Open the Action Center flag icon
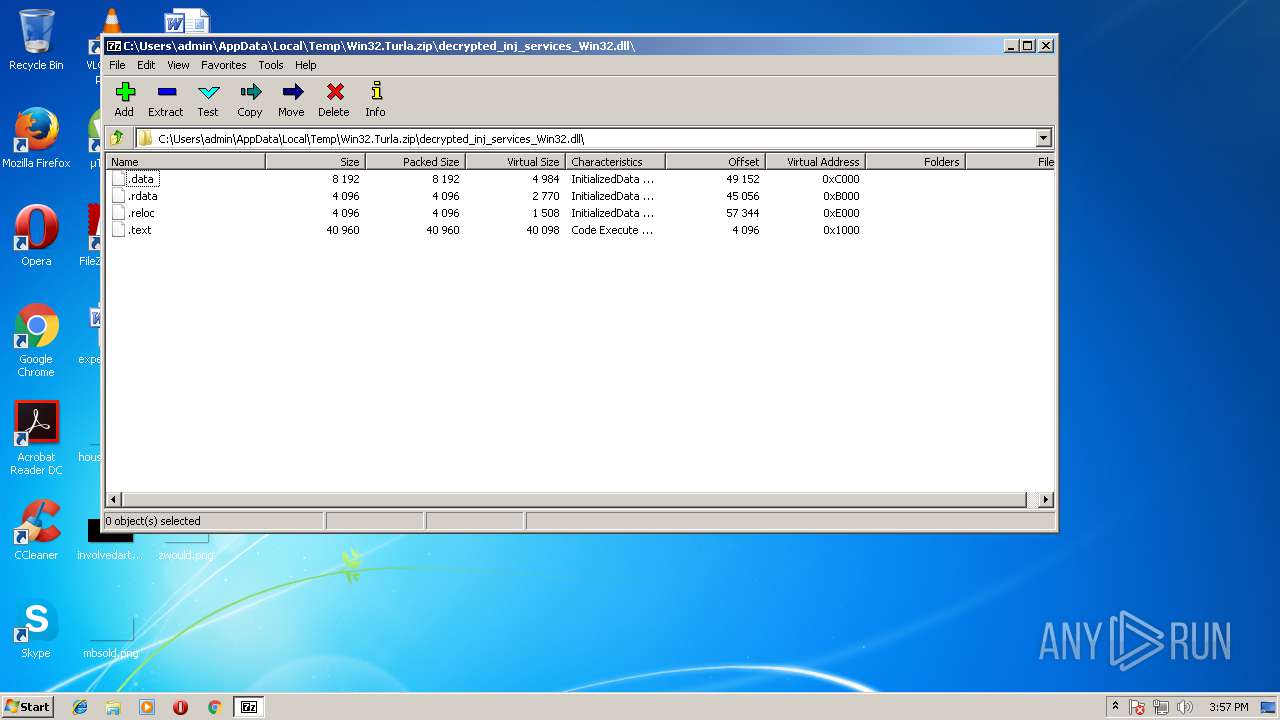 [1138, 707]
